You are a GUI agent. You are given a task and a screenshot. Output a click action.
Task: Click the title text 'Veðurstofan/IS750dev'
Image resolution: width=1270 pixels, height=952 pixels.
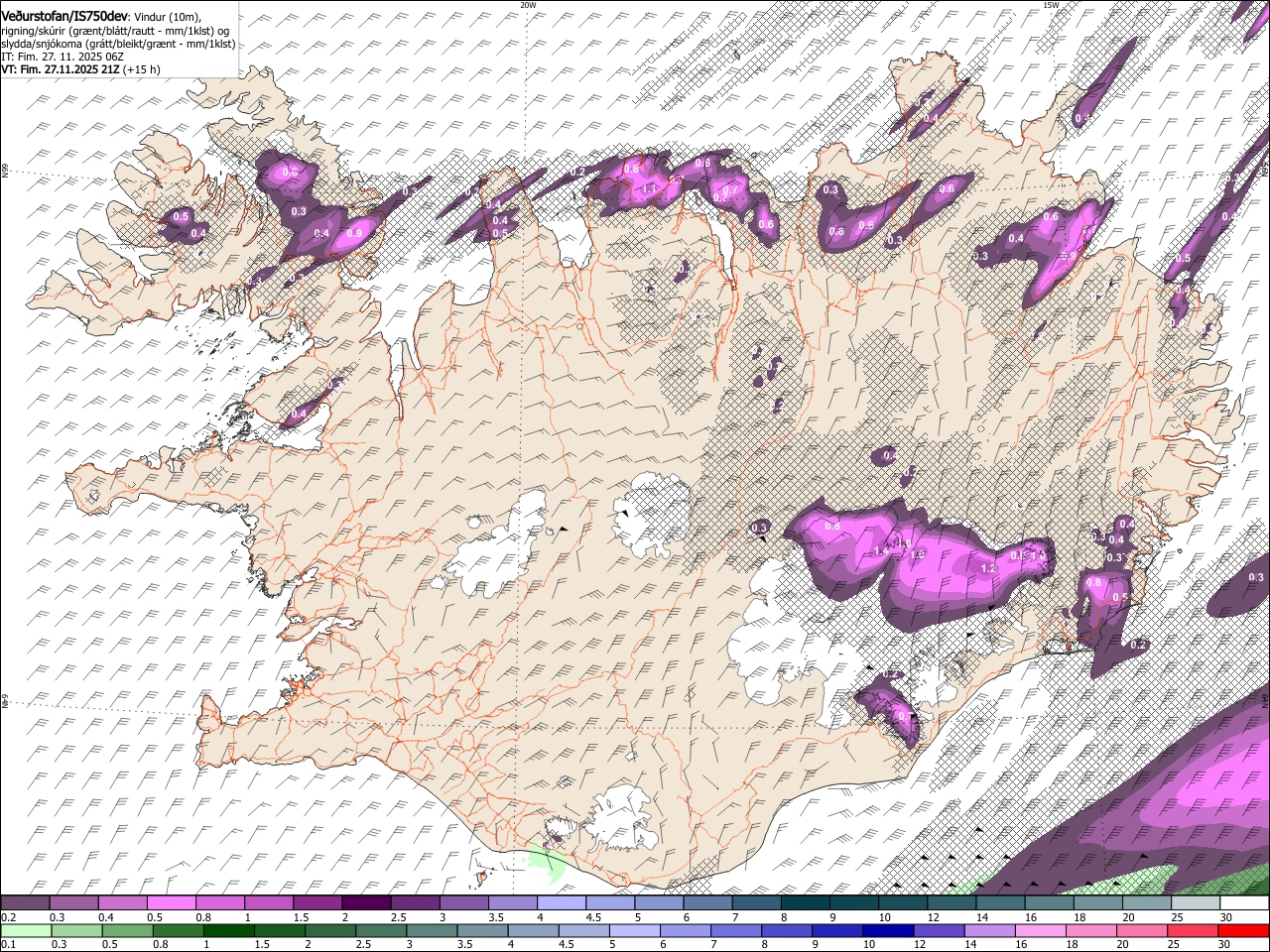64,16
